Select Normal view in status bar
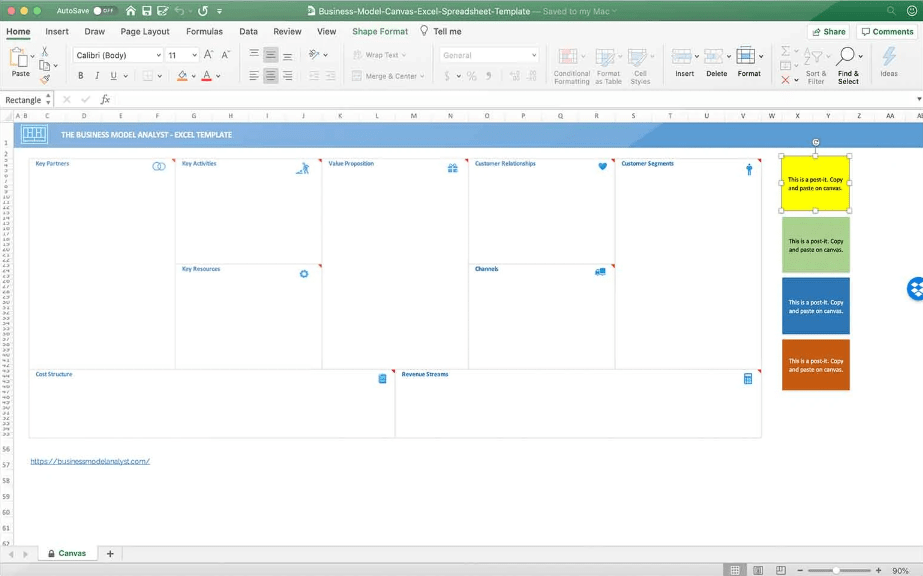Screen dimensions: 923x576 click(735, 570)
